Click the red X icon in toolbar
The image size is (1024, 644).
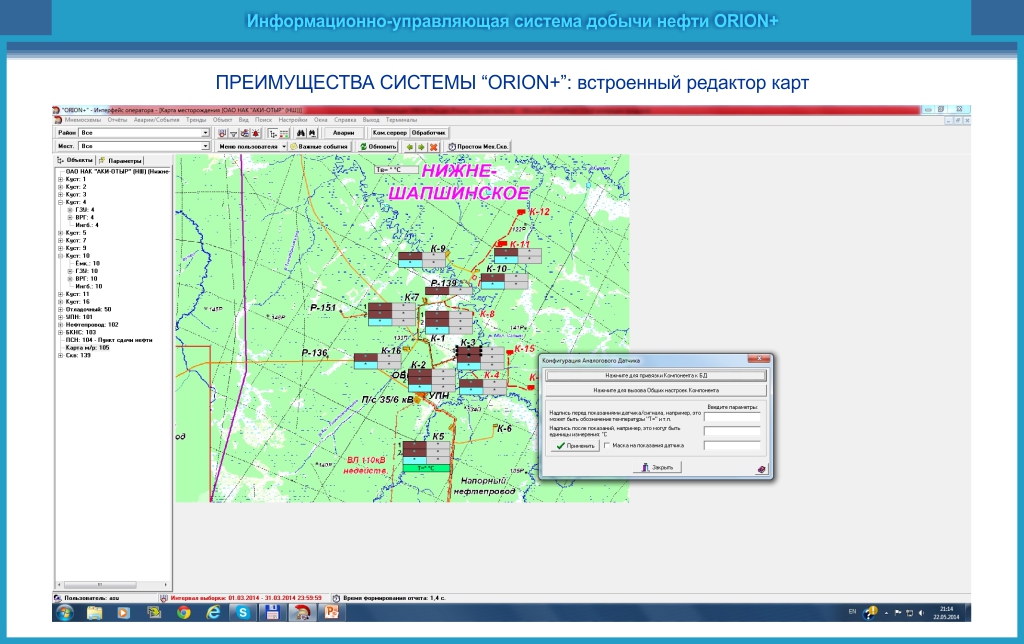433,147
